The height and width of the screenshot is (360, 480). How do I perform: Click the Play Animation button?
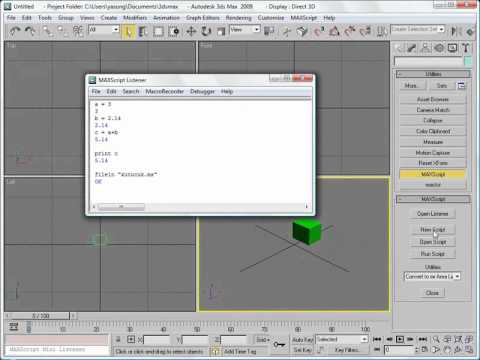click(400, 339)
